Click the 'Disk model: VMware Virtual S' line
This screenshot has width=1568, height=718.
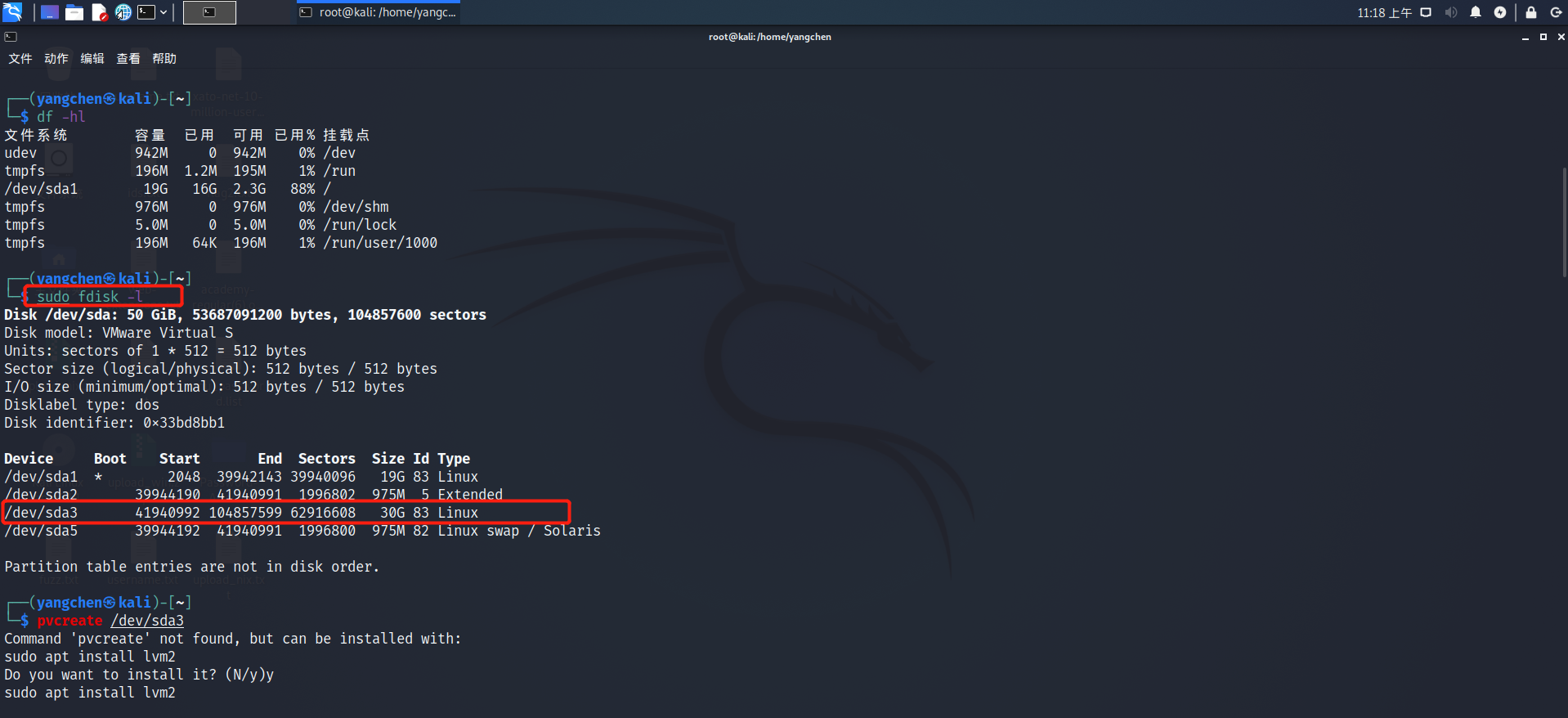click(x=119, y=333)
